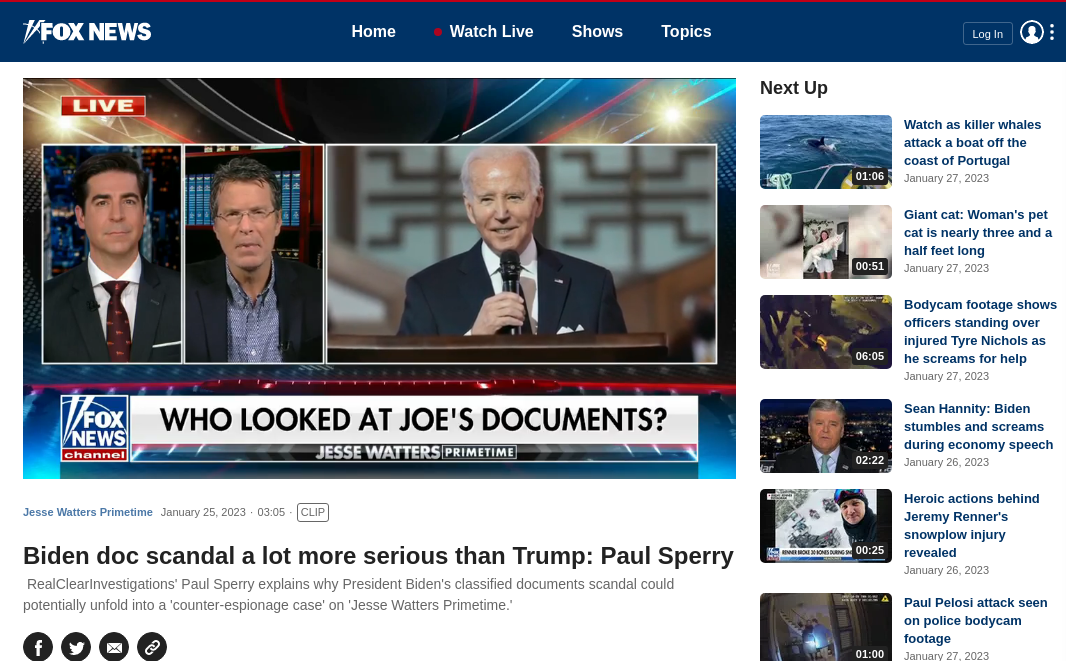Click the 'Biden doc scandal' headline
1066x661 pixels.
[x=378, y=556]
